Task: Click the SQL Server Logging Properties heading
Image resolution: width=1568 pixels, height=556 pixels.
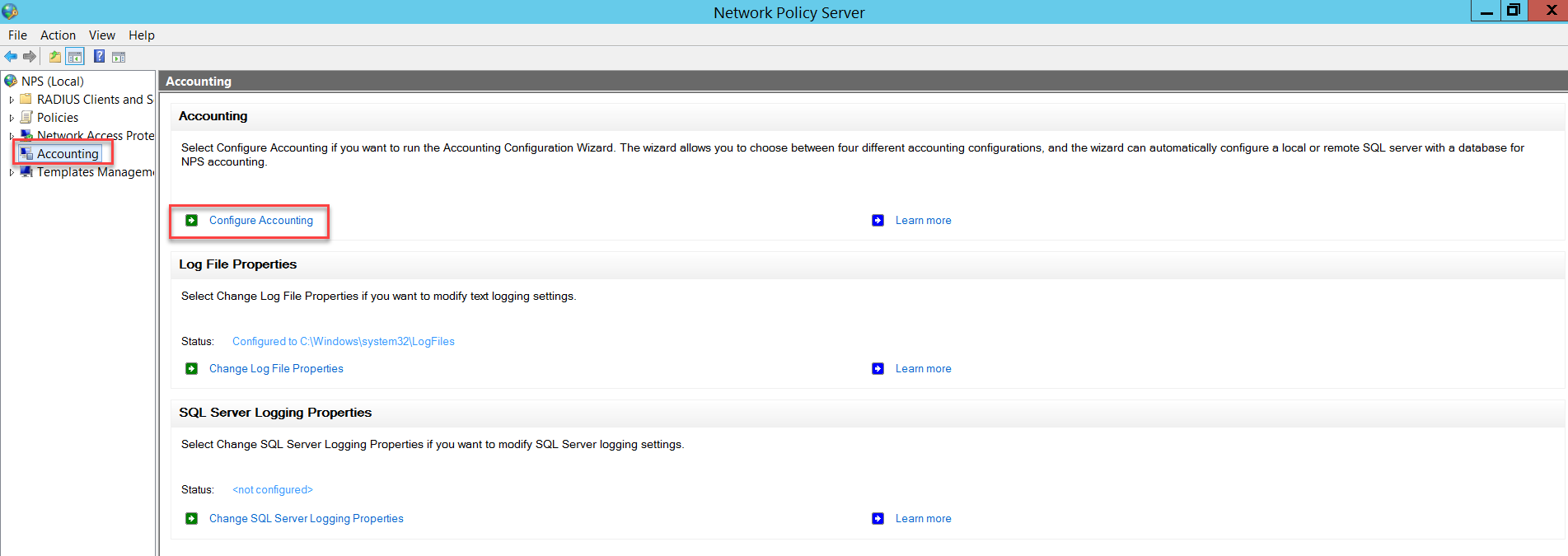Action: click(x=275, y=412)
